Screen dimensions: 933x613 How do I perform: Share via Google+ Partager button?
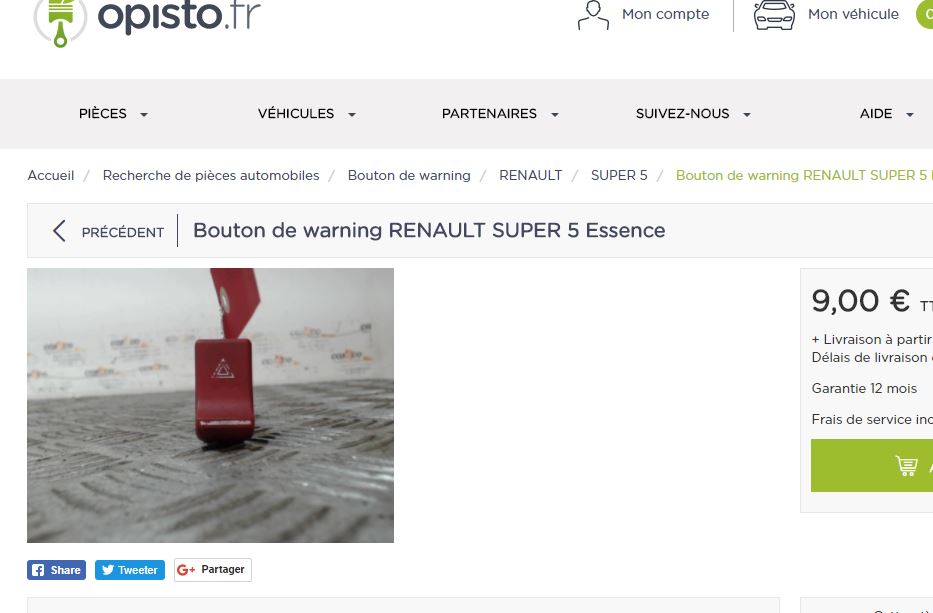tap(213, 570)
